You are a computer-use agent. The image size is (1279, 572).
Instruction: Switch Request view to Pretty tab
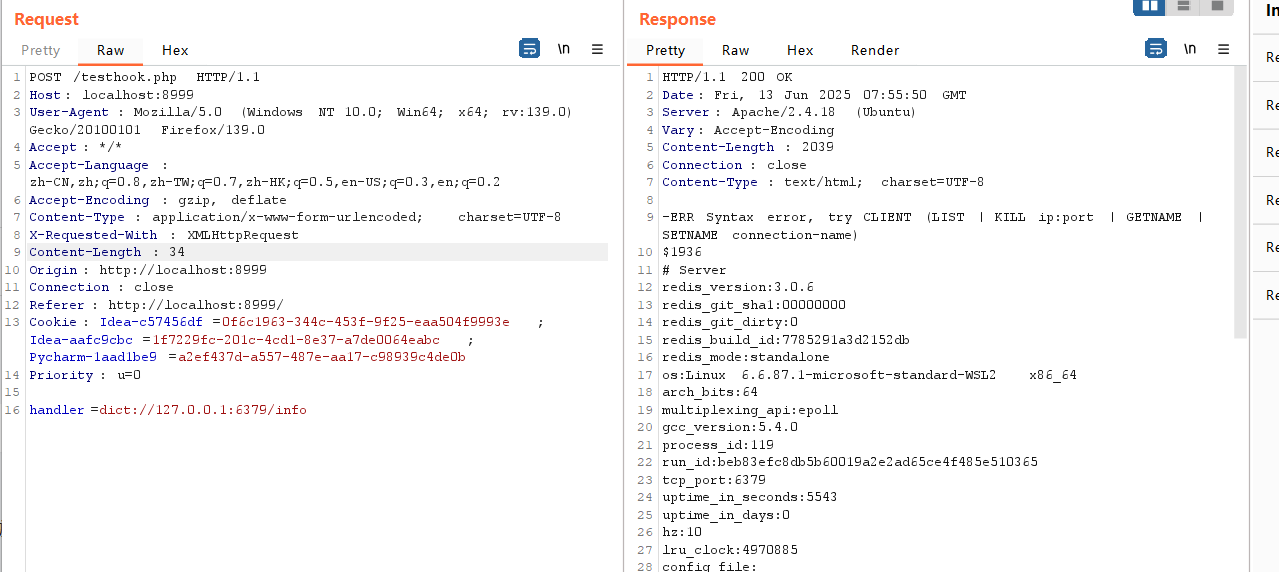(41, 50)
